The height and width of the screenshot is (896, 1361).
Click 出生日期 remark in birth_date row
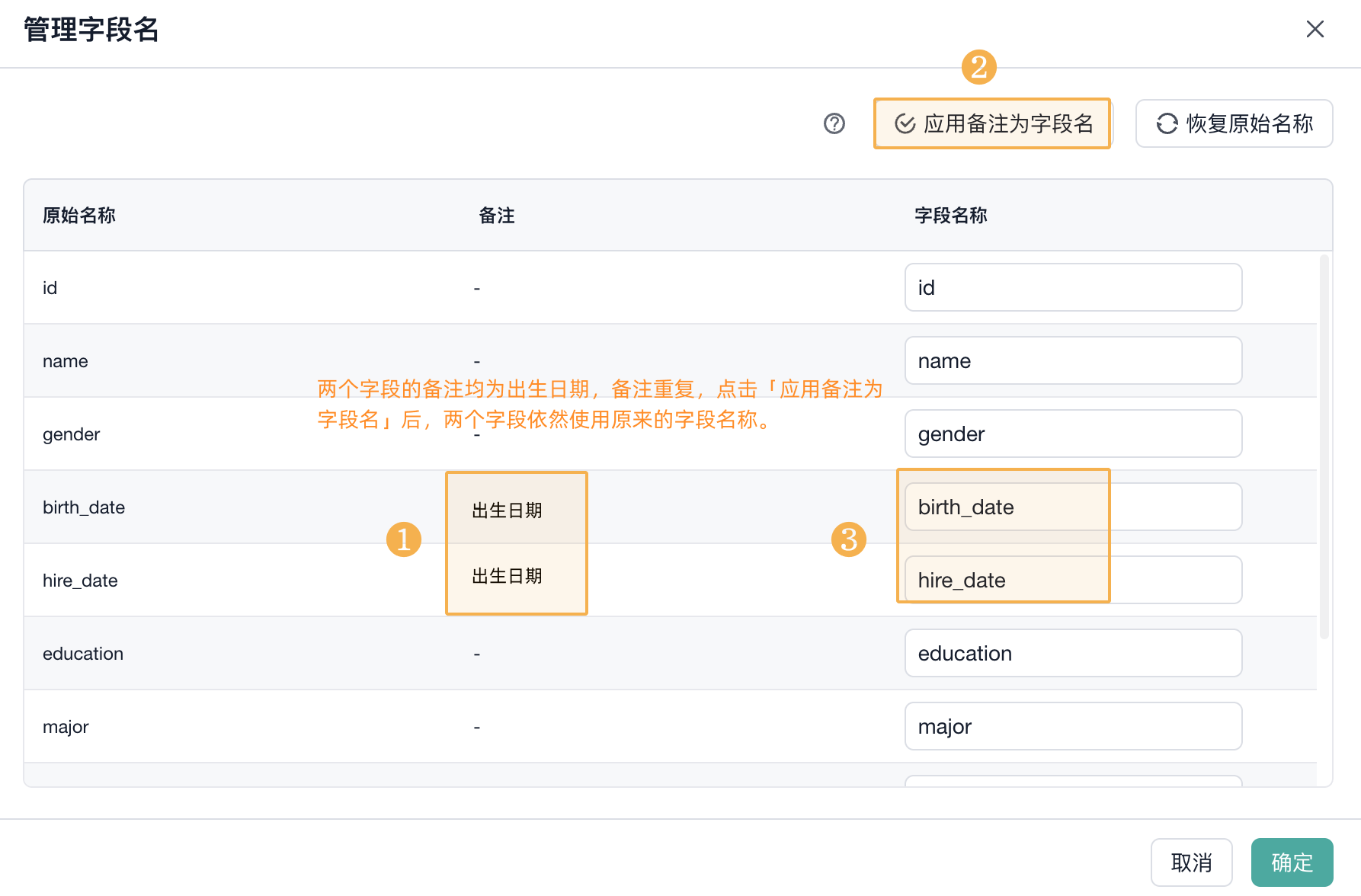(507, 510)
